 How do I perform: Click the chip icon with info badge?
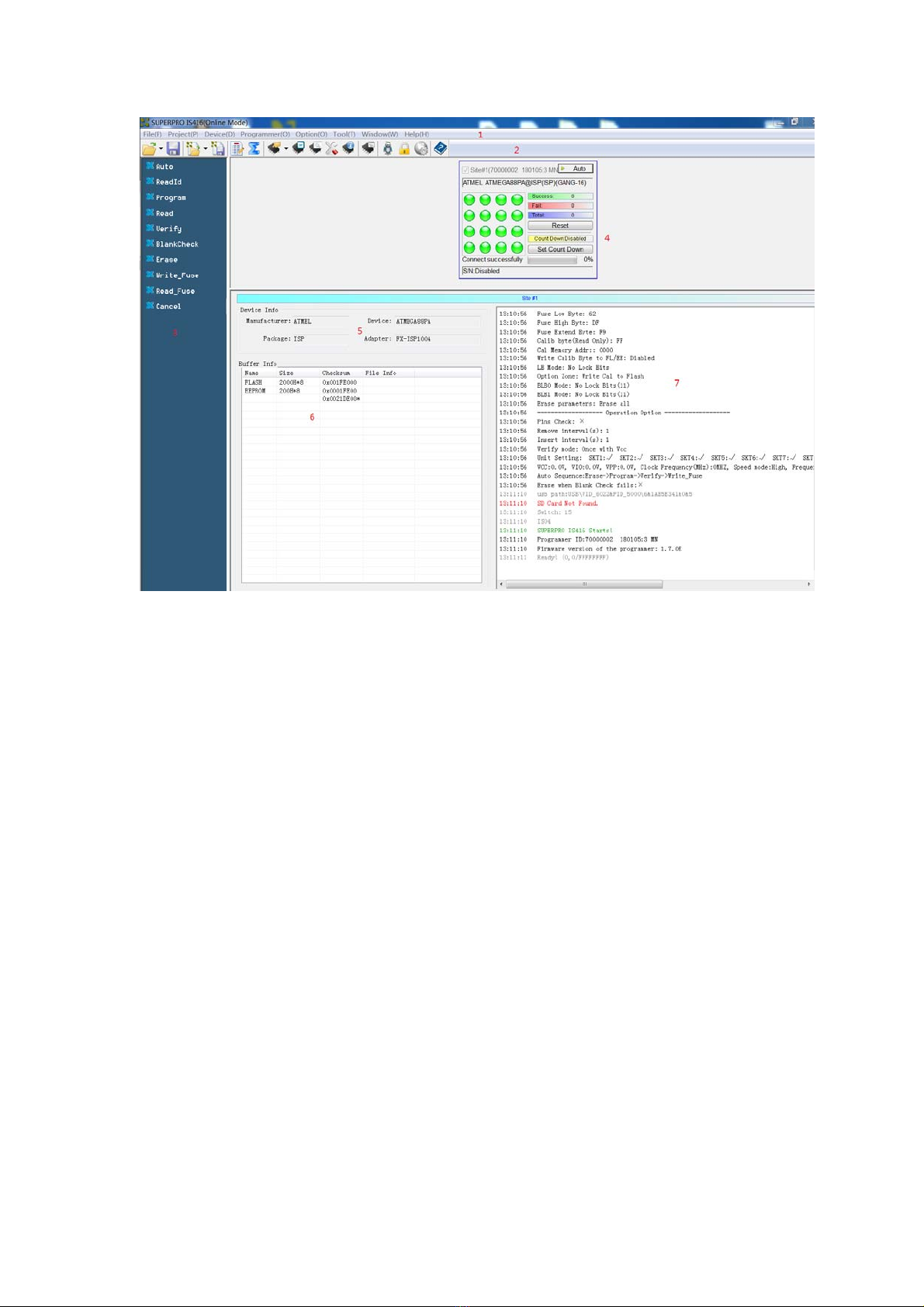point(348,148)
